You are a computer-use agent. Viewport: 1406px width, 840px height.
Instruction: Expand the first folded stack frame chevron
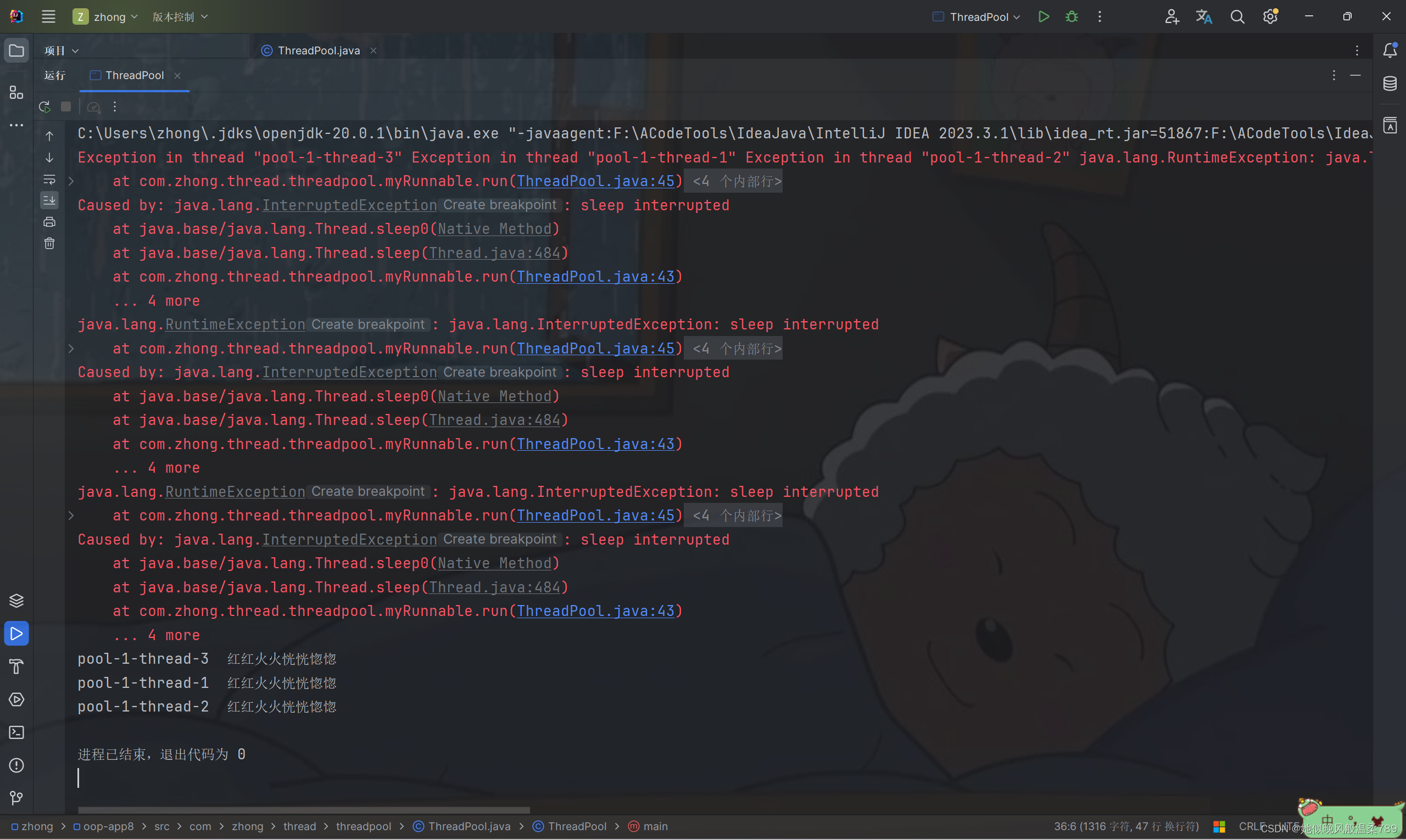tap(71, 181)
